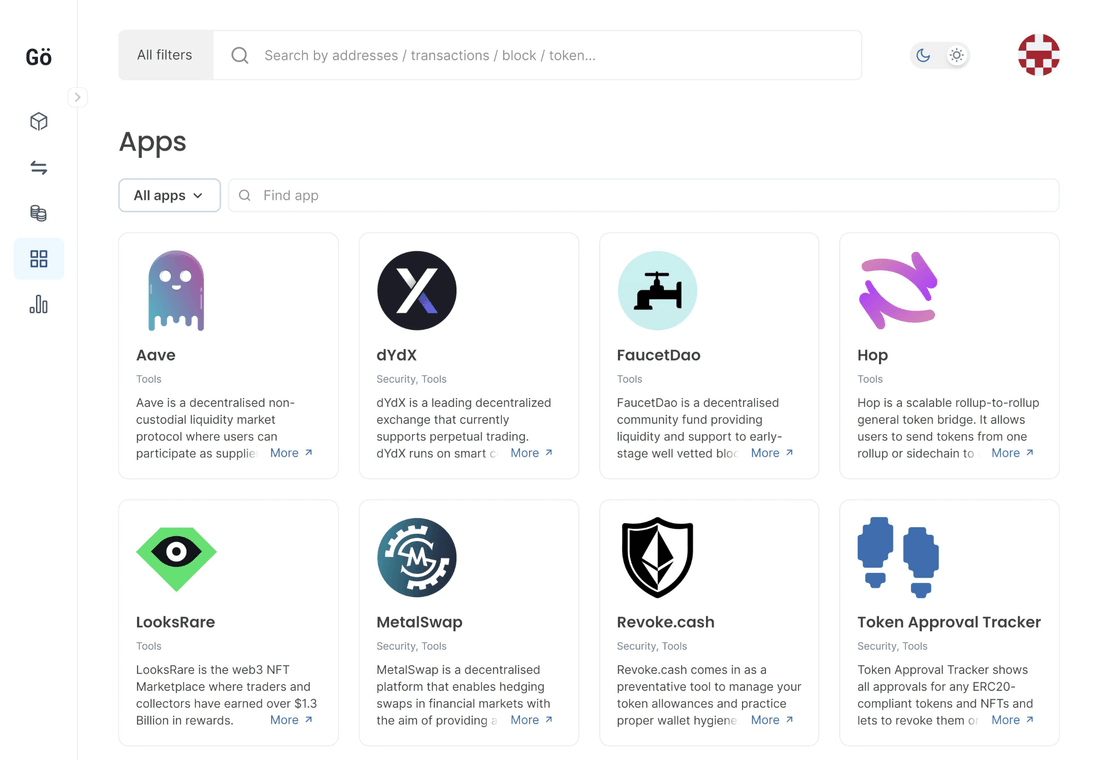
Task: Expand the sidebar with the chevron arrow
Action: tap(77, 98)
